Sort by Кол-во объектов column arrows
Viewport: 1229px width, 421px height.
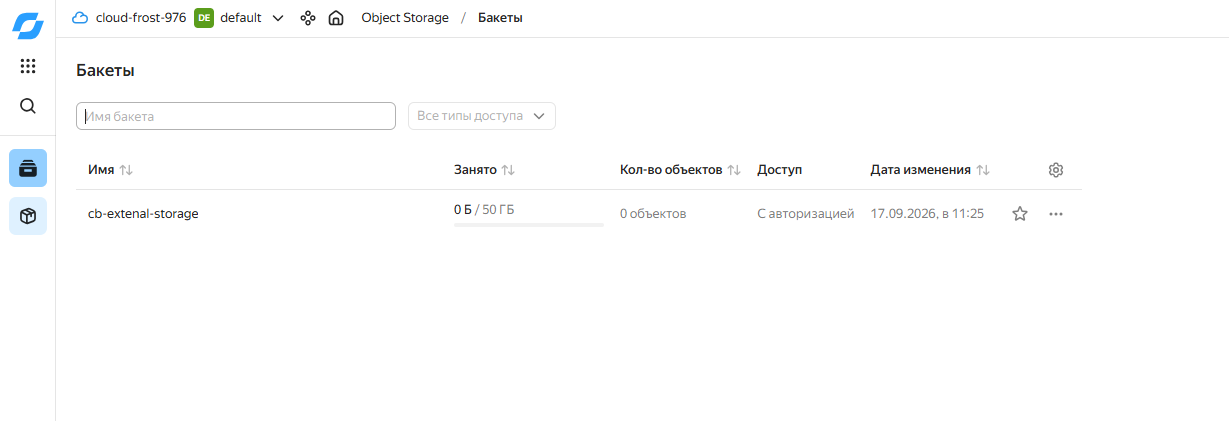734,170
